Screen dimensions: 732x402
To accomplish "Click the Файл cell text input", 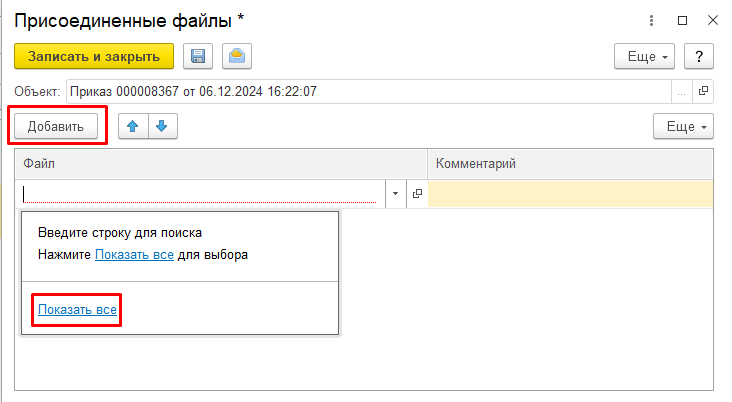I will [200, 194].
